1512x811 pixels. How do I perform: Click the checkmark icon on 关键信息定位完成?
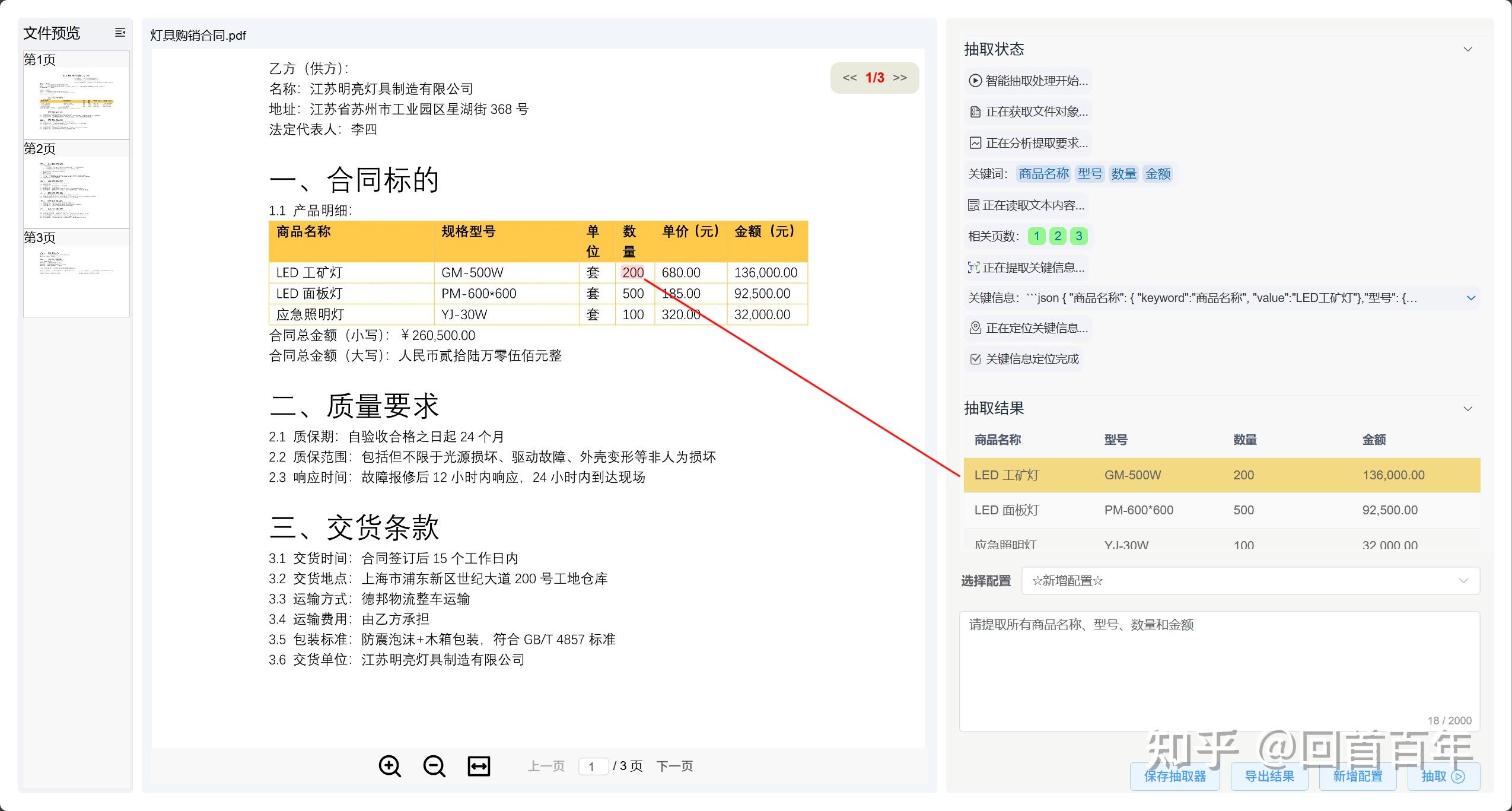click(976, 358)
